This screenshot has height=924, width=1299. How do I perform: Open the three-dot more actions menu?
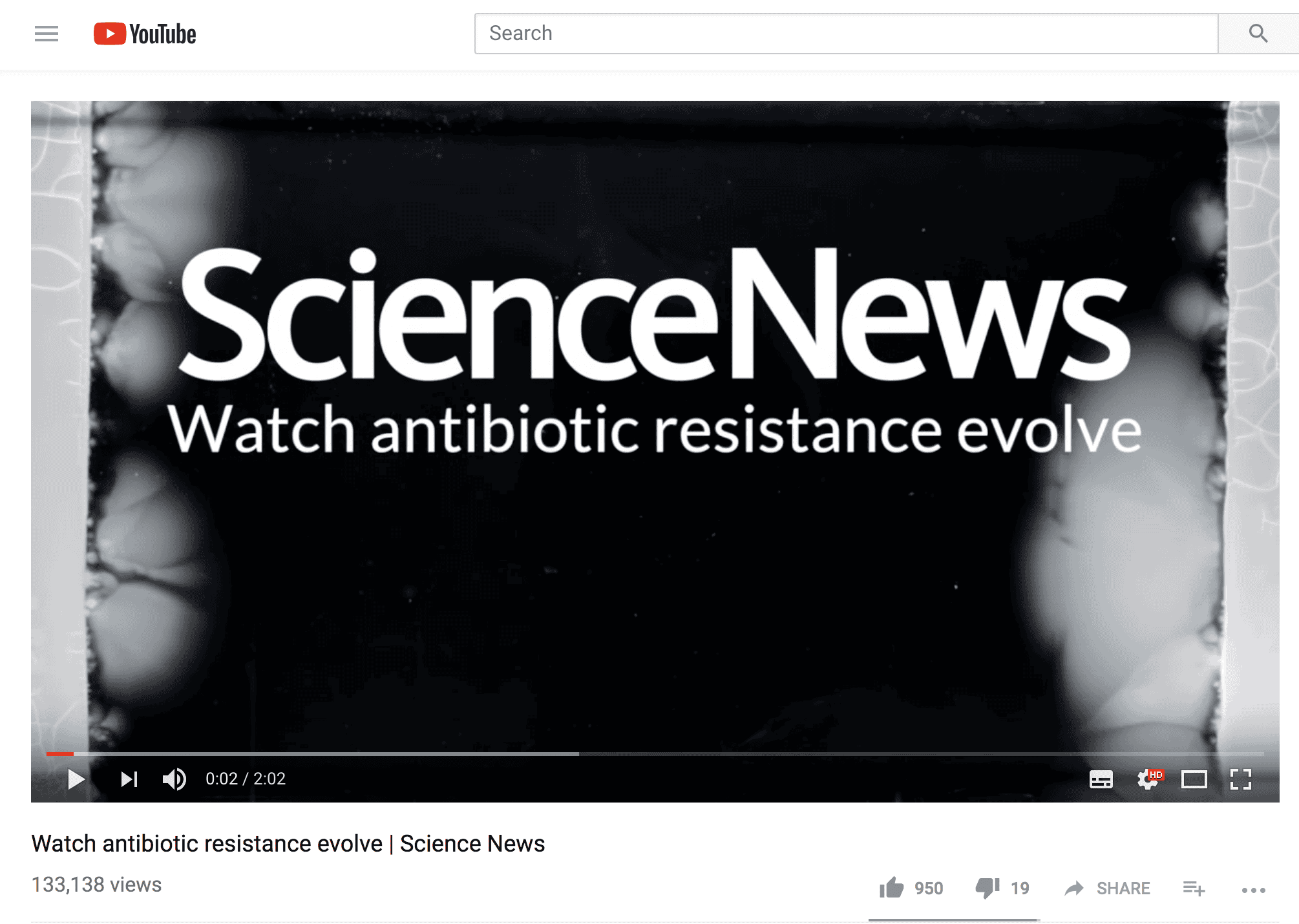1254,890
